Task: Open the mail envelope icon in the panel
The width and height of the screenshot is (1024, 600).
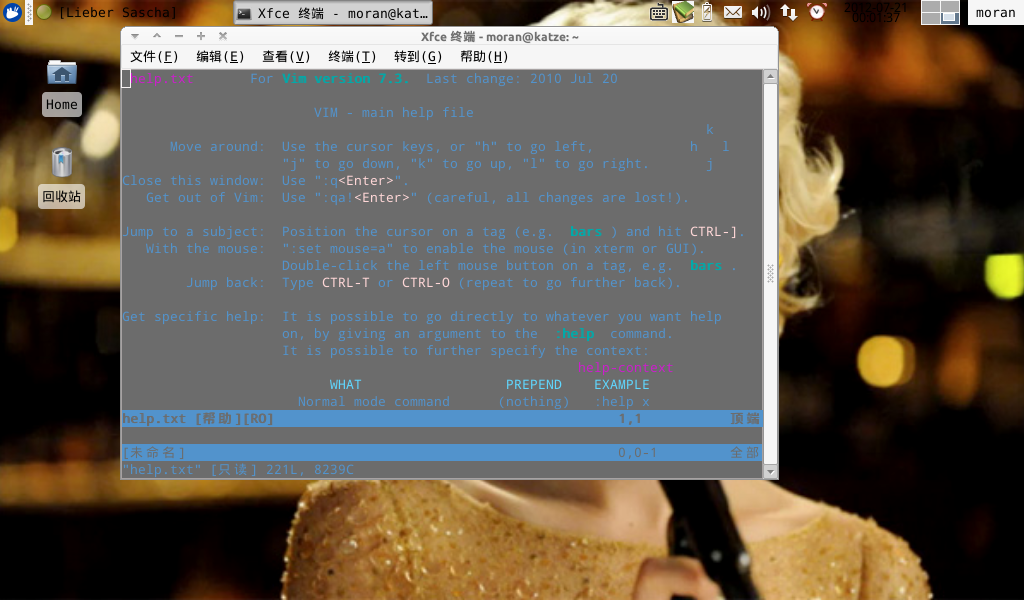Action: pos(733,12)
